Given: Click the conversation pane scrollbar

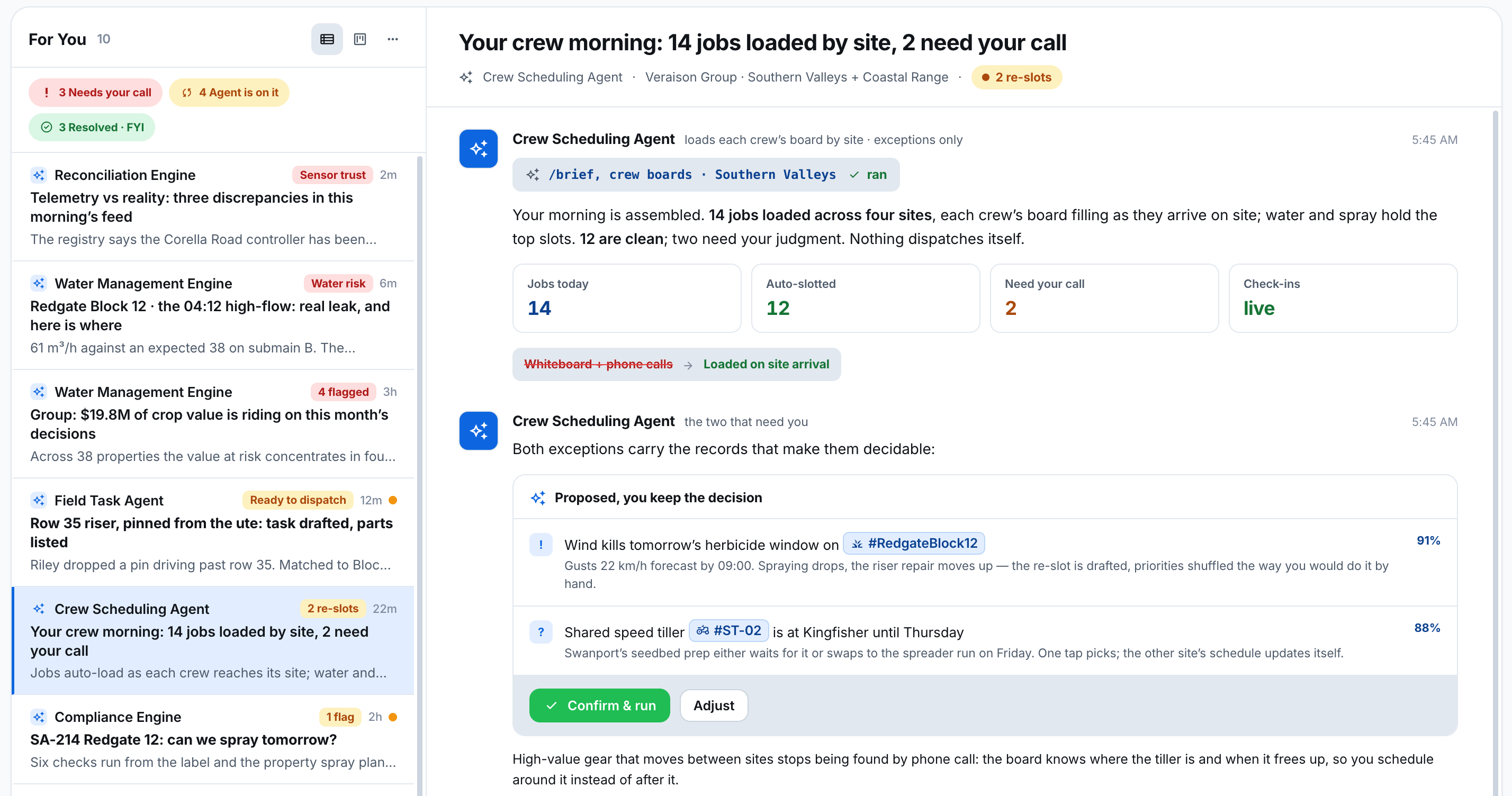Looking at the screenshot, I should coord(1496,453).
